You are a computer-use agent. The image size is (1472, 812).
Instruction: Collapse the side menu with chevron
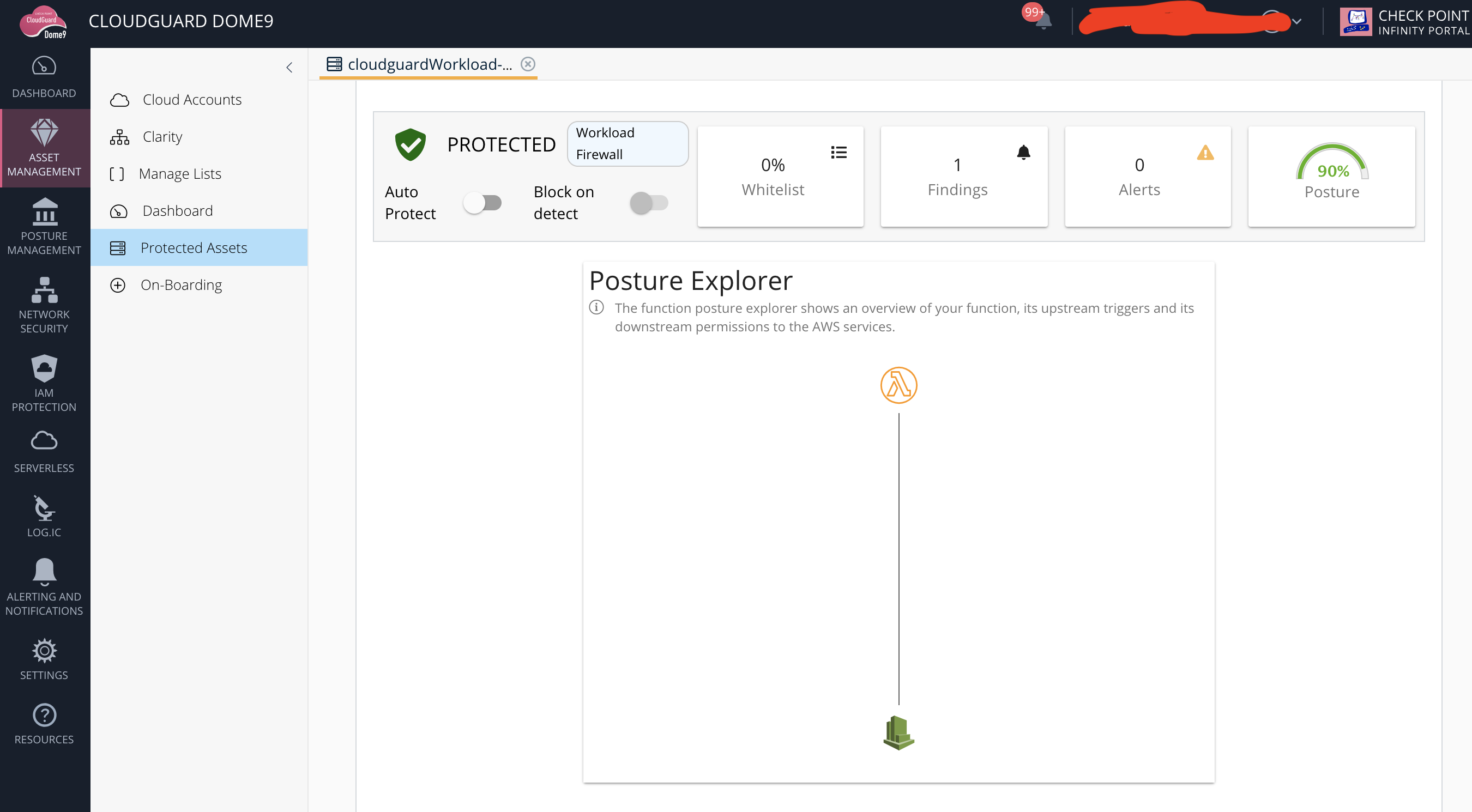coord(289,68)
